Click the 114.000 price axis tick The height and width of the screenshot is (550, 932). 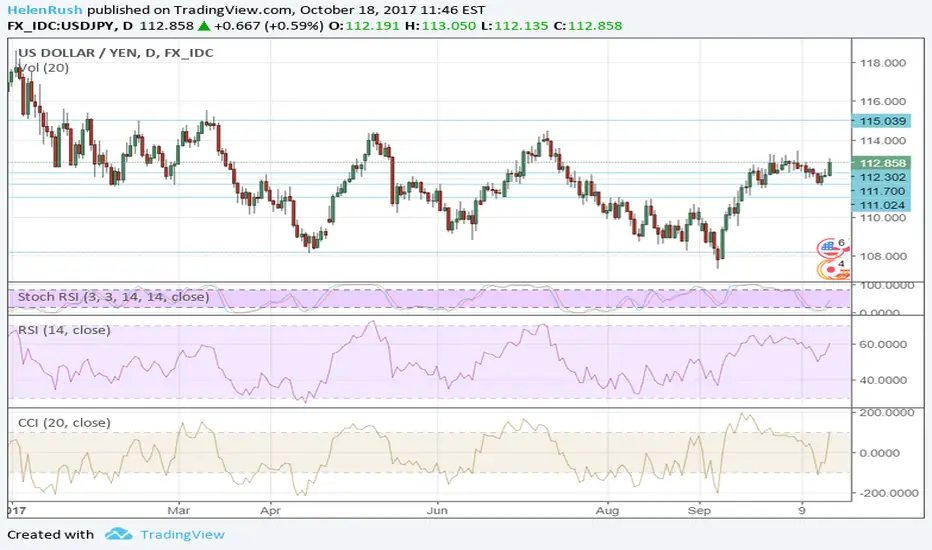pos(883,141)
